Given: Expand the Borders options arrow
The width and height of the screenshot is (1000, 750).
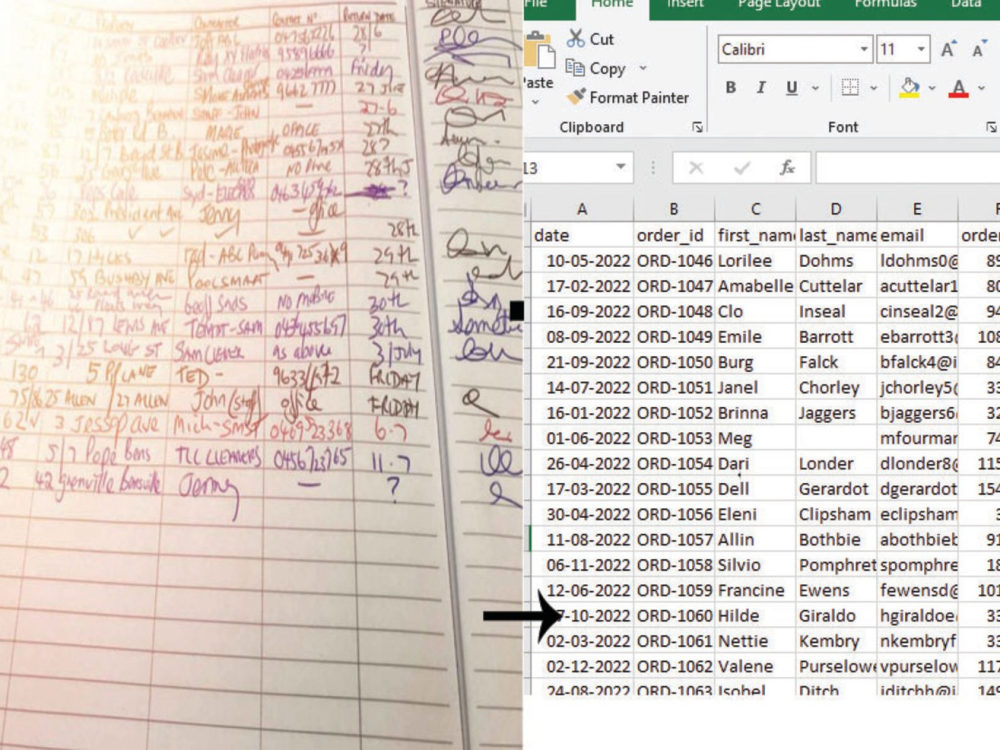Looking at the screenshot, I should coord(874,88).
